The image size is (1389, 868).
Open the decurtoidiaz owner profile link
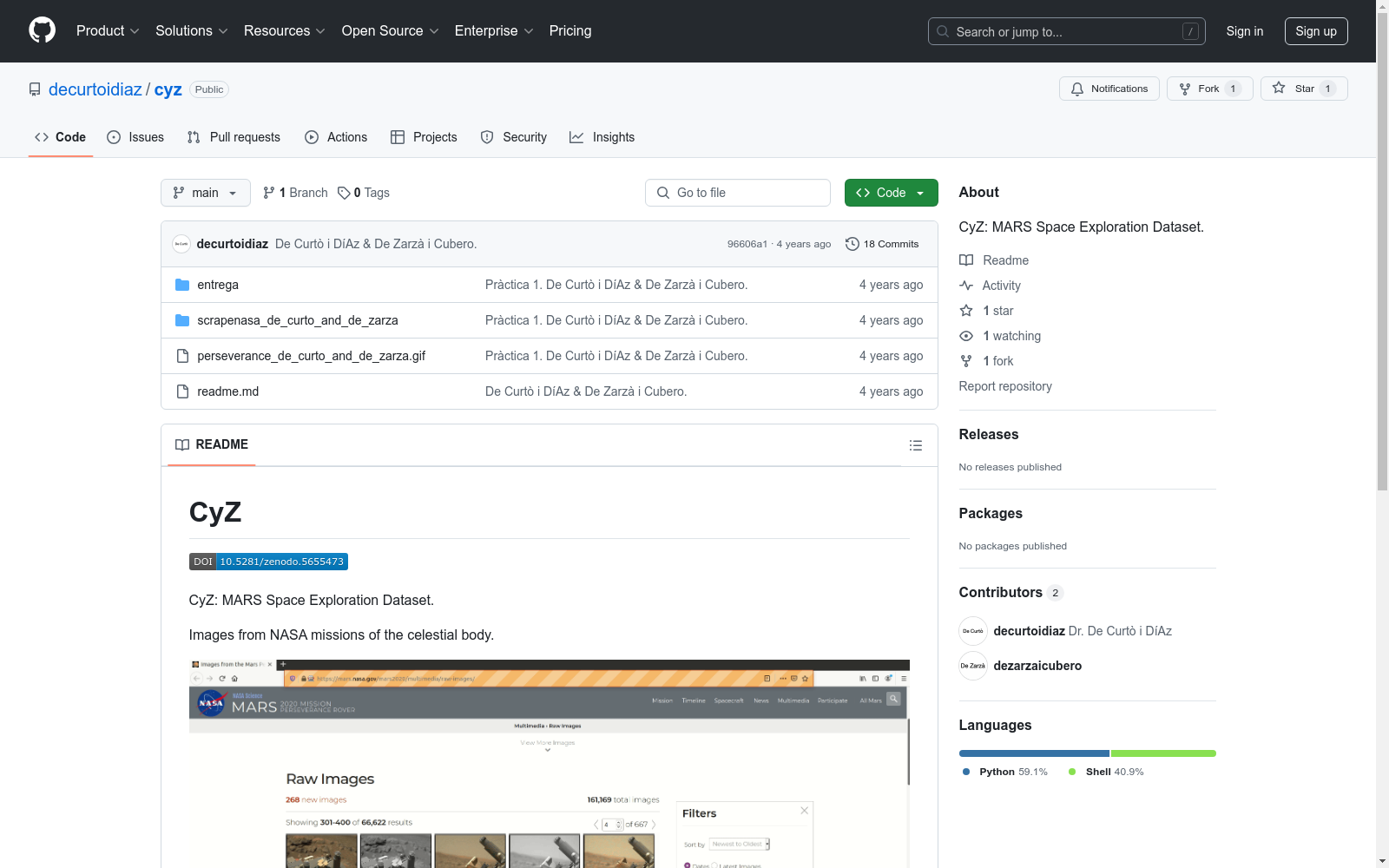pyautogui.click(x=95, y=89)
